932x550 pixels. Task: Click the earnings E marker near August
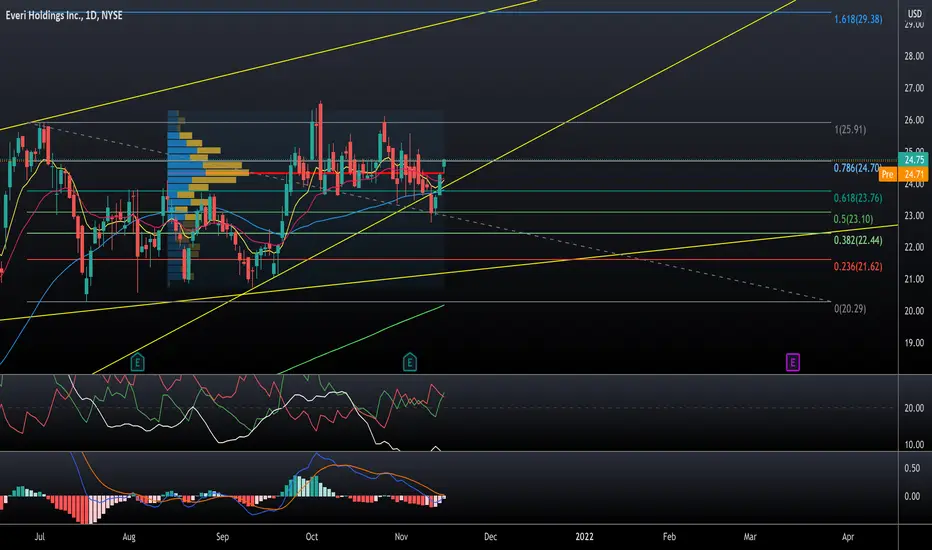point(138,360)
